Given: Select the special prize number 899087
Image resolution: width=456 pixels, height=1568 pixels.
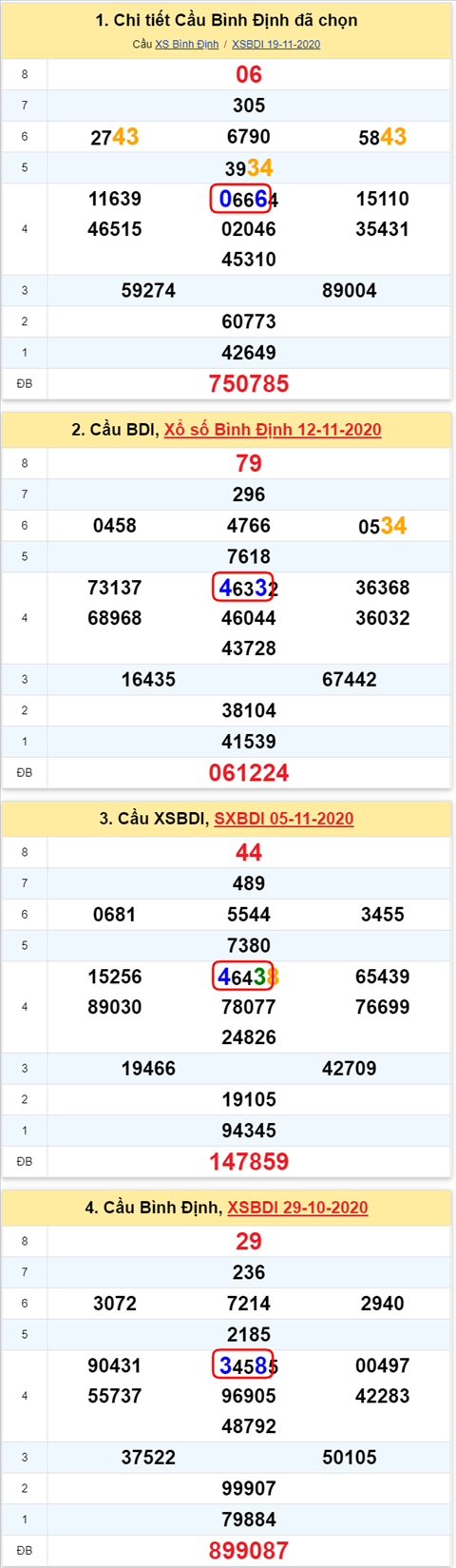Looking at the screenshot, I should click(249, 1550).
